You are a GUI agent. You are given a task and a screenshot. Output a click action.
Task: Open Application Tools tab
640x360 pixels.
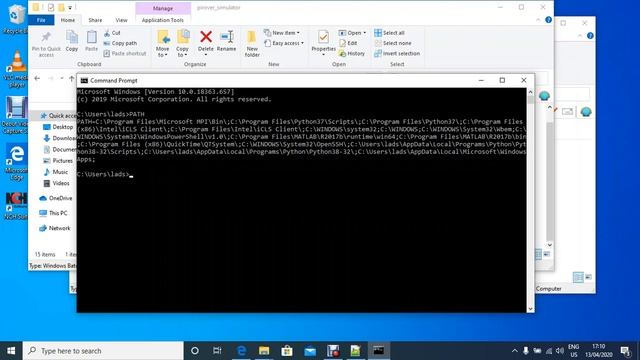tap(163, 20)
